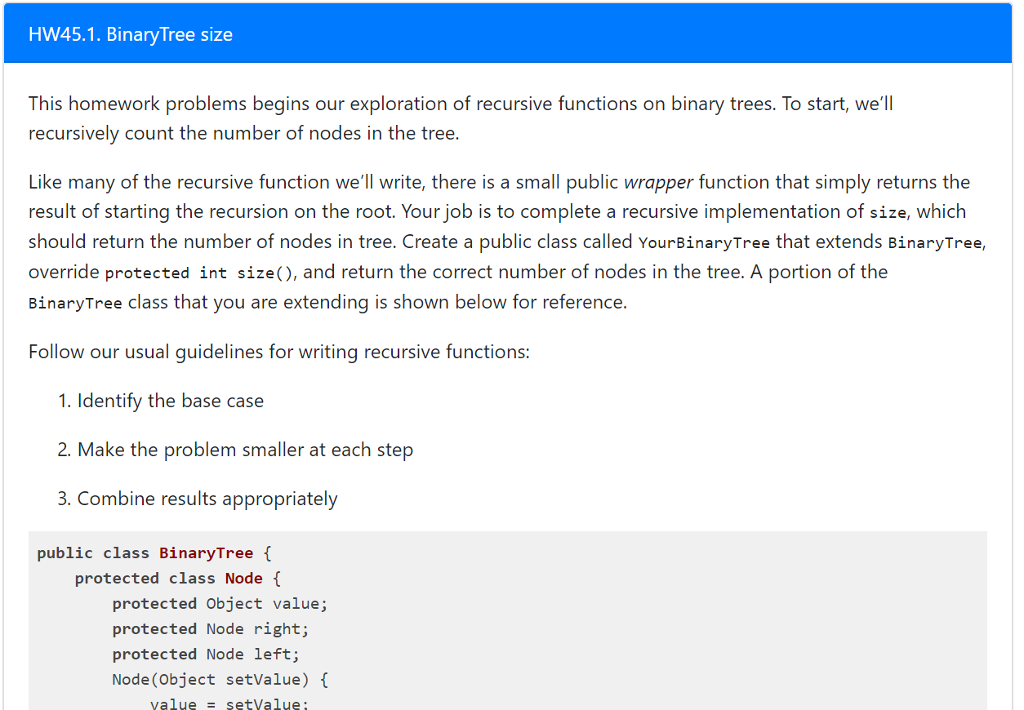Select the first paragraph about recursive functions
1024x710 pixels.
pyautogui.click(x=460, y=117)
